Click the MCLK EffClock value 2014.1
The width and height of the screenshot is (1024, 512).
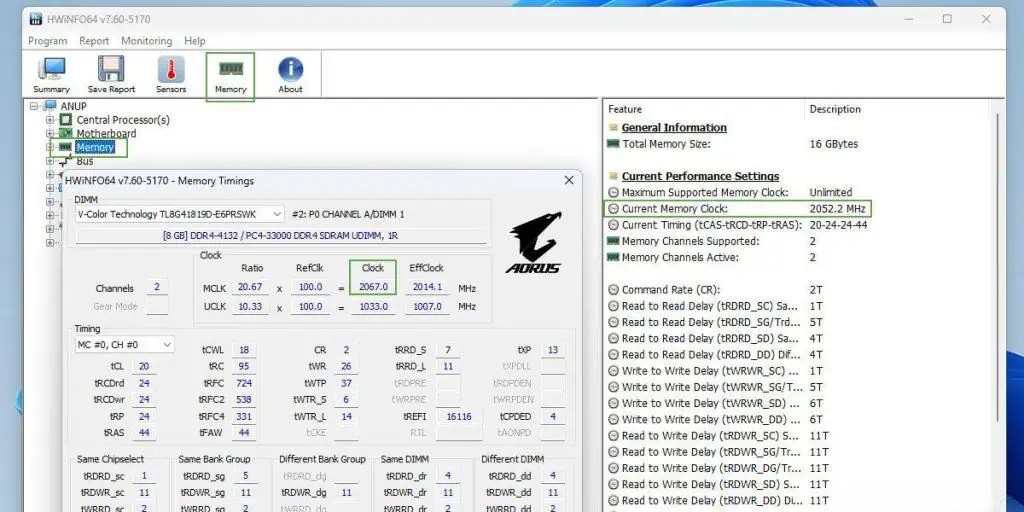pos(427,287)
